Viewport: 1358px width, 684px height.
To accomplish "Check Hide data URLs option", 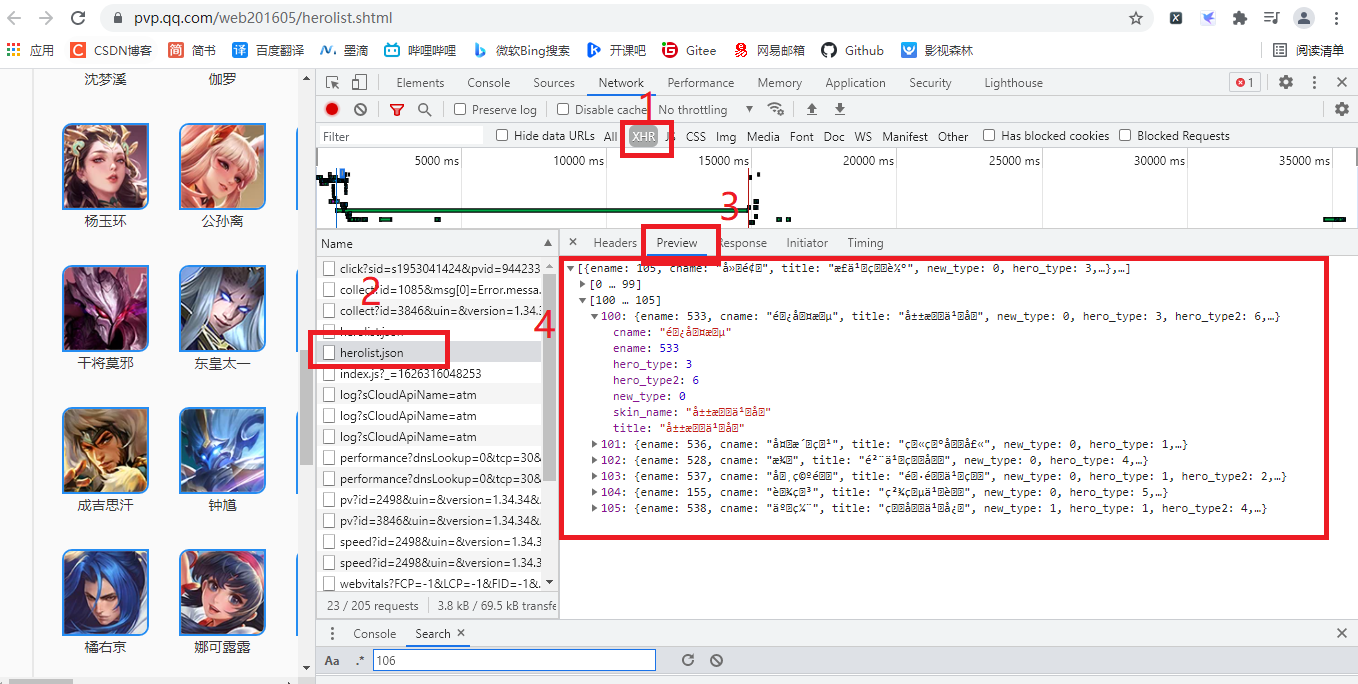I will pos(502,136).
